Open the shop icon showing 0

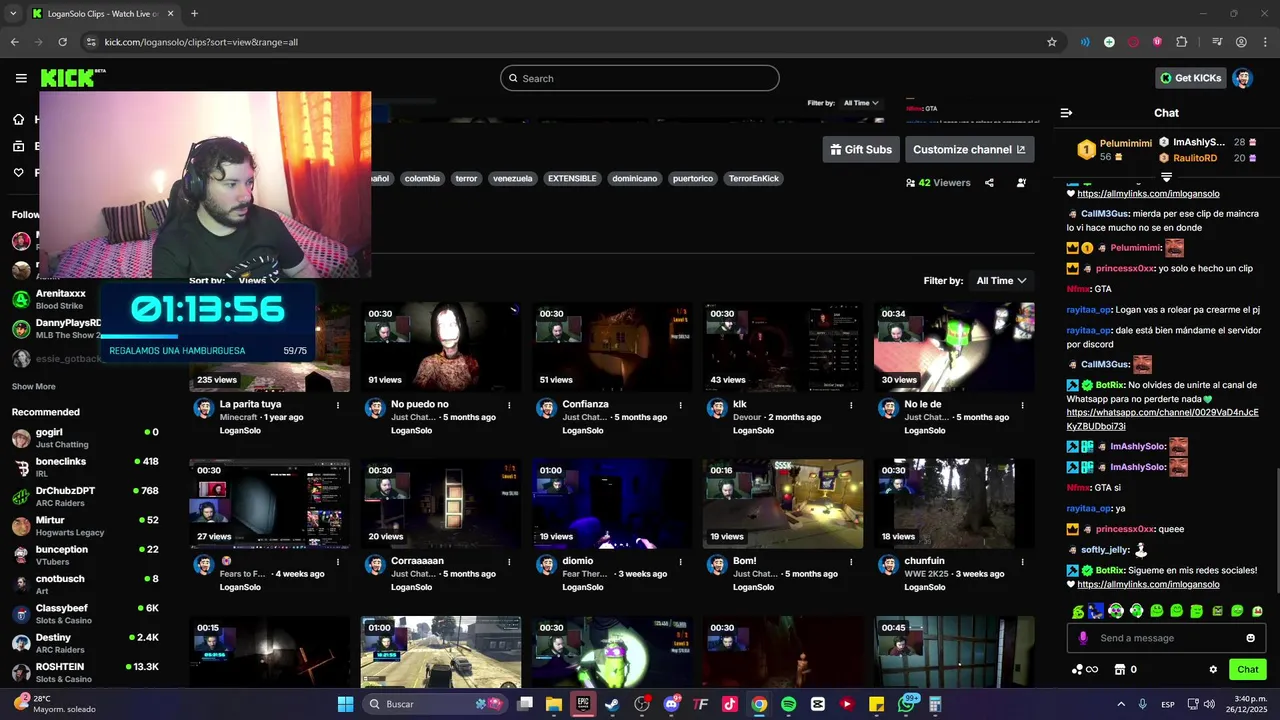click(1125, 670)
